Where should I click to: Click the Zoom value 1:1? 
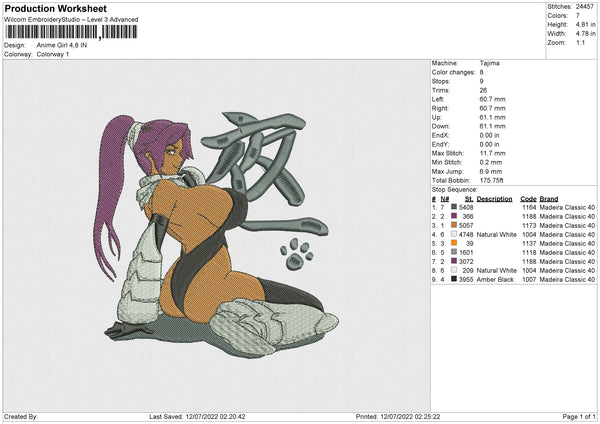pyautogui.click(x=580, y=42)
